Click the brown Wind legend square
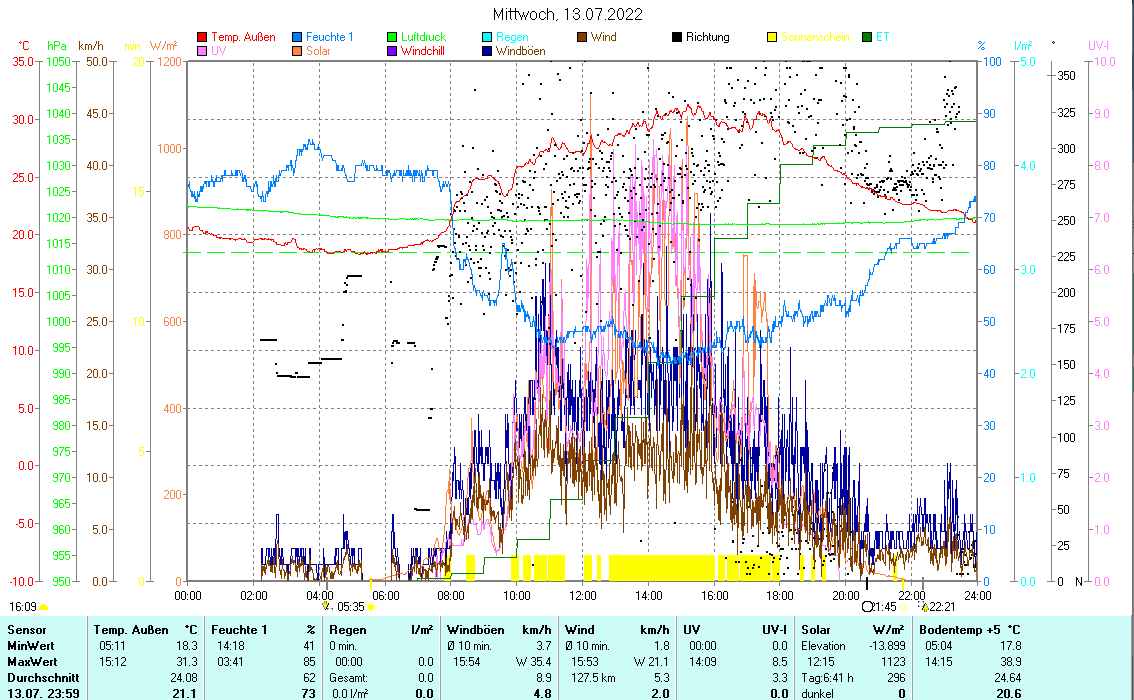The width and height of the screenshot is (1134, 700). tap(582, 37)
